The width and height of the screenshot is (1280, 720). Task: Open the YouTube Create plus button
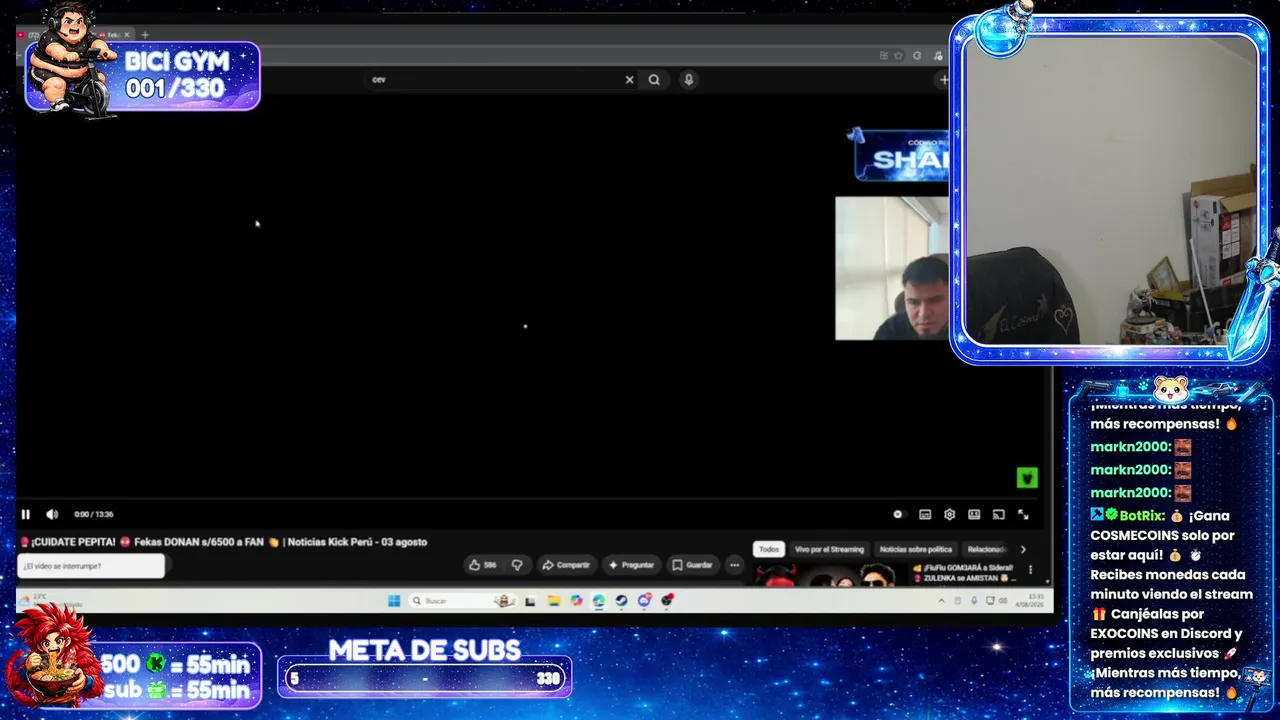click(x=943, y=80)
